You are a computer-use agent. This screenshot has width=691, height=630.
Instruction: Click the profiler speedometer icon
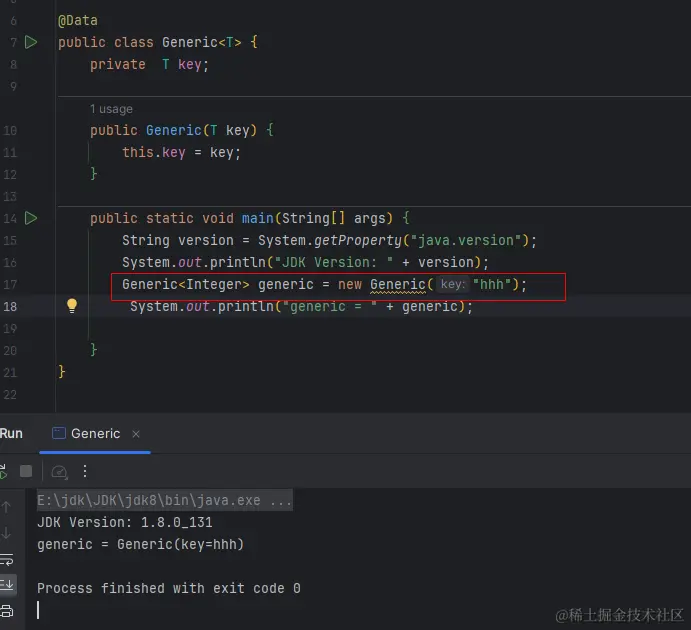pyautogui.click(x=59, y=471)
